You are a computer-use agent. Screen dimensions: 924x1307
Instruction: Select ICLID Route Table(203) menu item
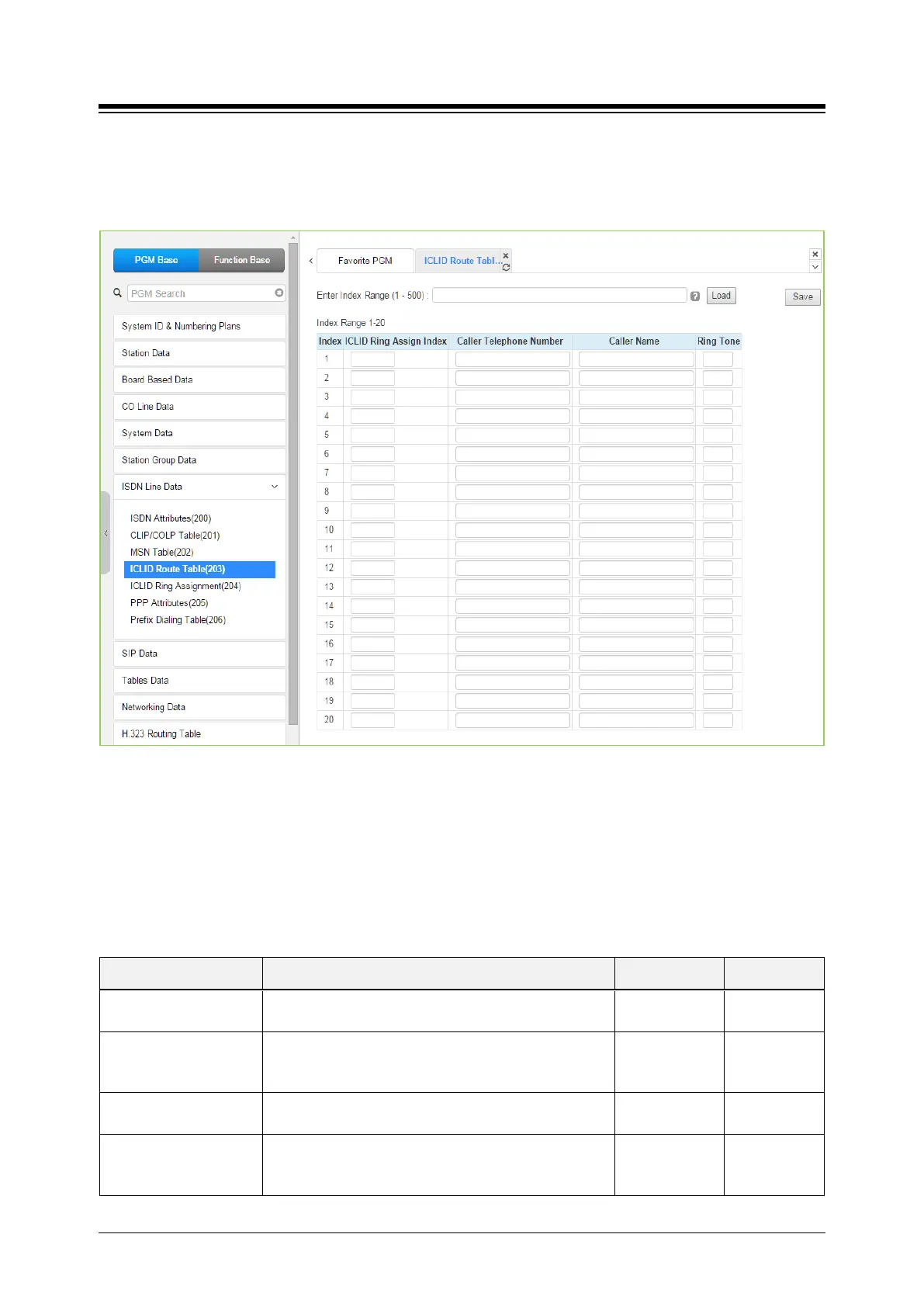click(x=199, y=570)
